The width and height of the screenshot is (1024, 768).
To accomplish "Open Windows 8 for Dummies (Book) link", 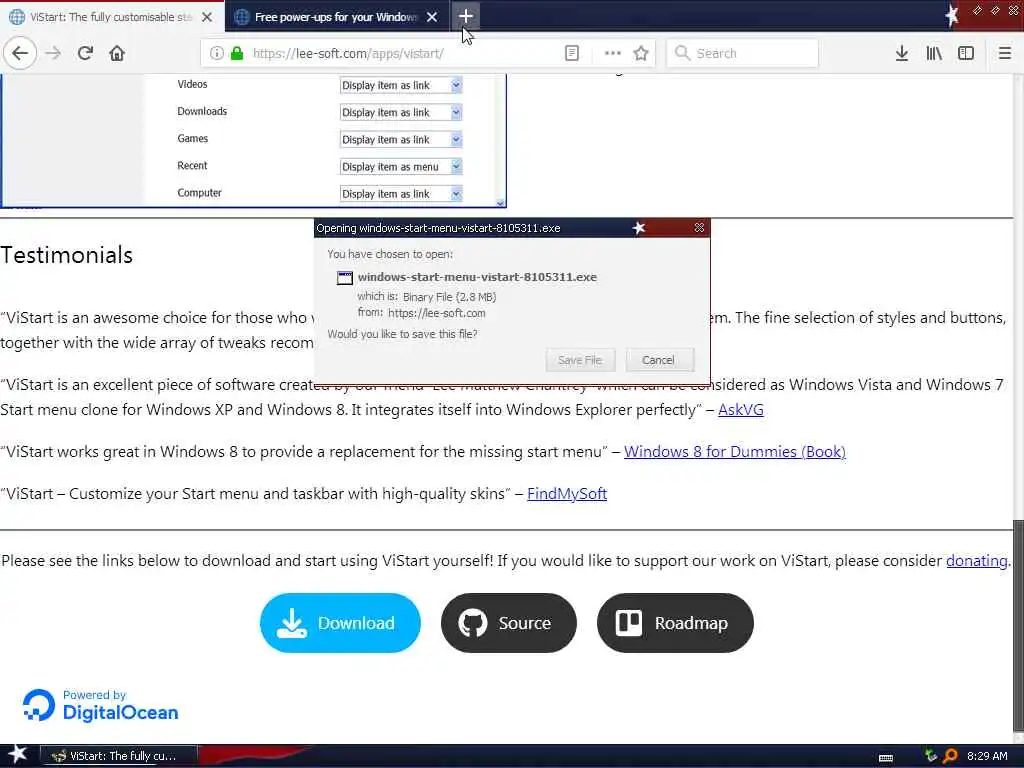I will click(735, 451).
